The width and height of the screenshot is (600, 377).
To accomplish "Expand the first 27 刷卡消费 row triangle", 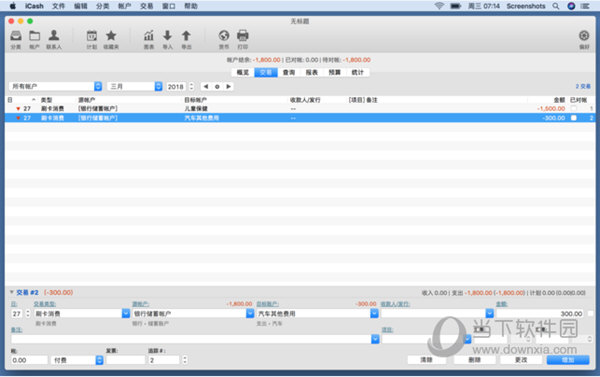I will click(18, 109).
